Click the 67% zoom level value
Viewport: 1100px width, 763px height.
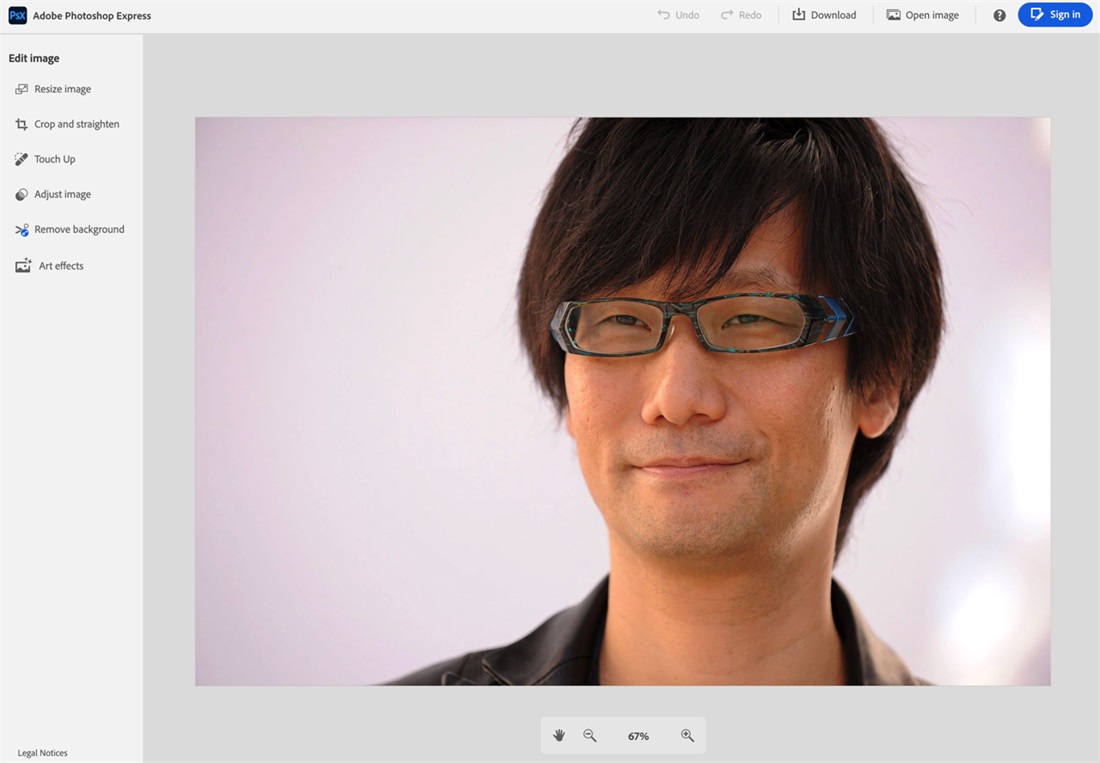tap(638, 735)
